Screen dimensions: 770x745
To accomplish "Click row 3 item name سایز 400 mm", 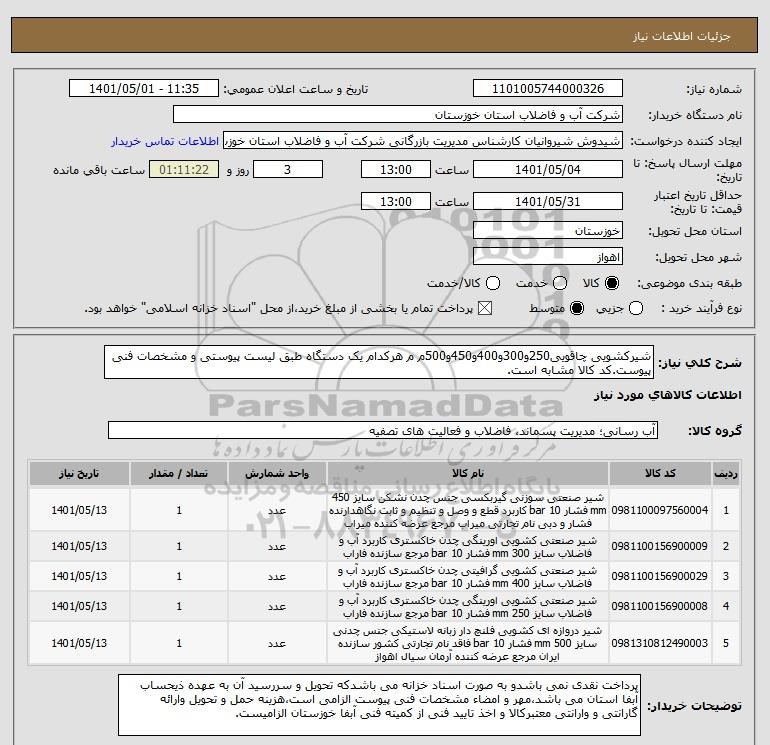I will click(468, 577).
